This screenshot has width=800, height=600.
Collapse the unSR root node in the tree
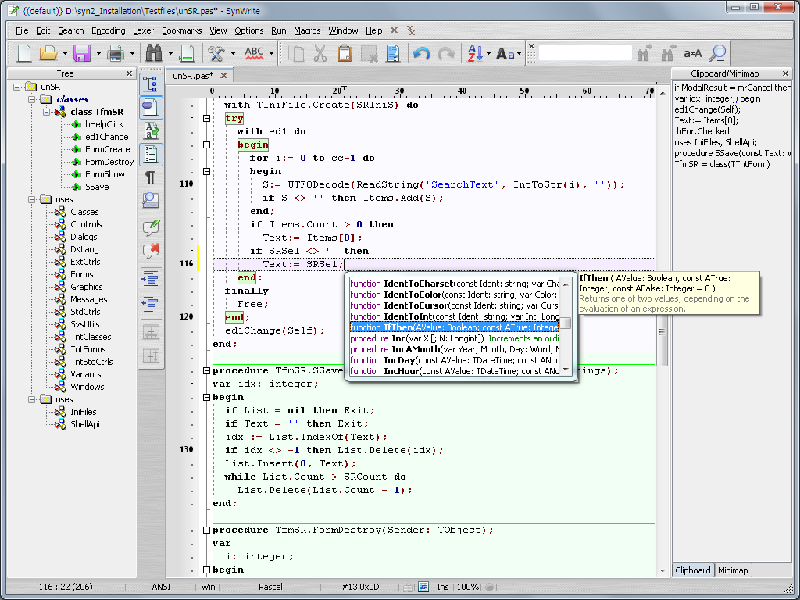tap(17, 87)
